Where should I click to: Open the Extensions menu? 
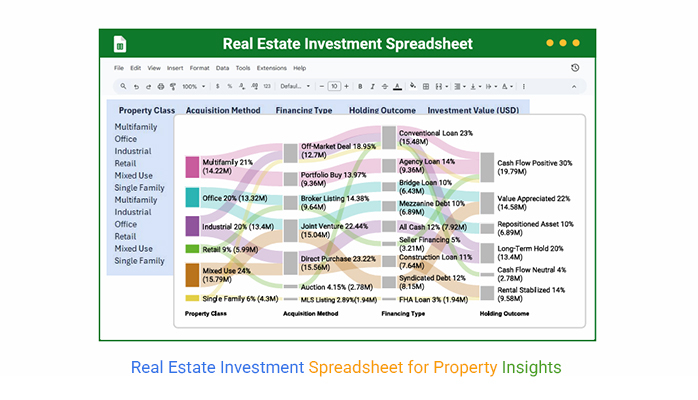[x=271, y=68]
